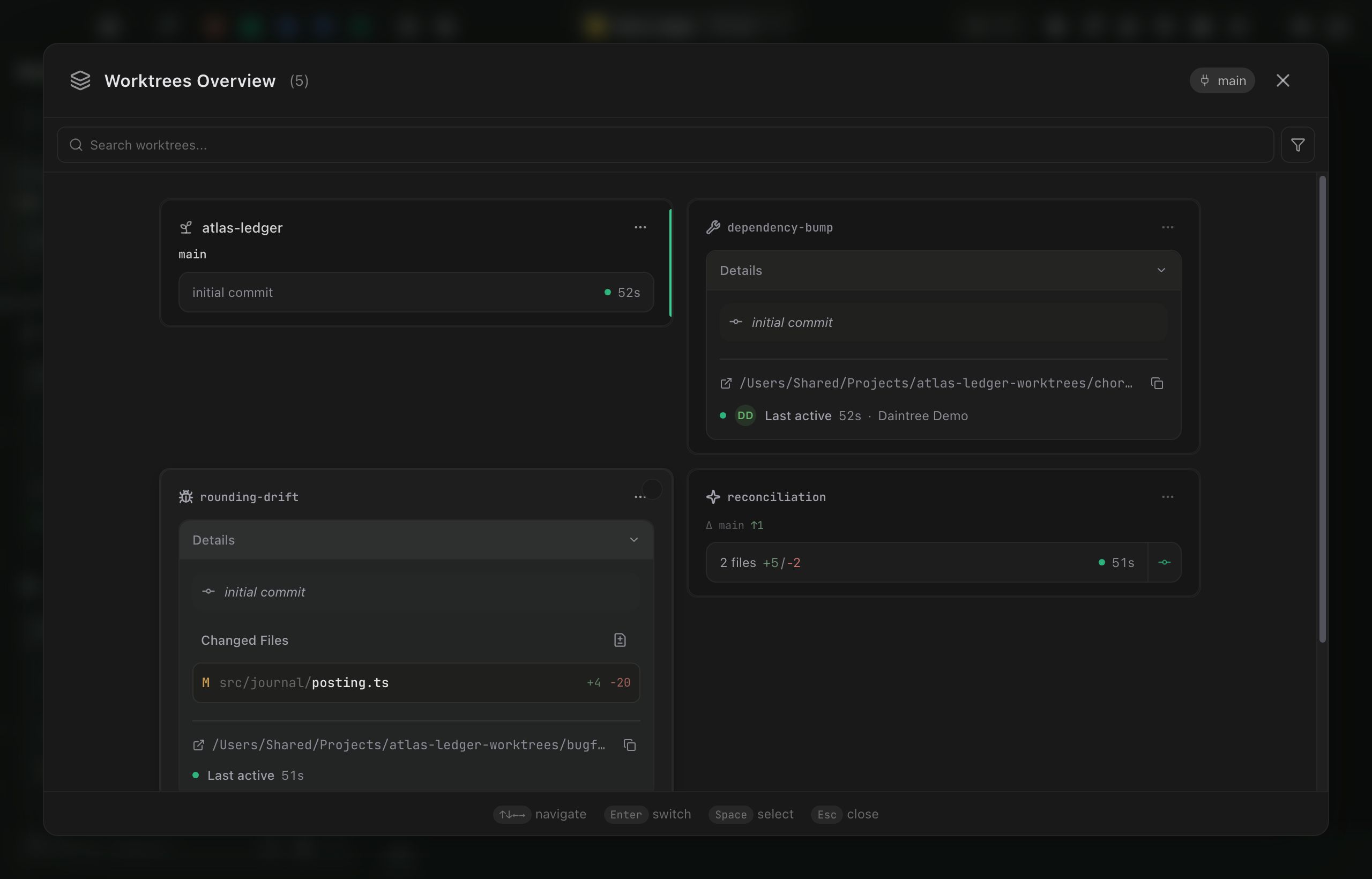Click the rounding-drift initial commit entry
The height and width of the screenshot is (879, 1372).
[x=416, y=592]
